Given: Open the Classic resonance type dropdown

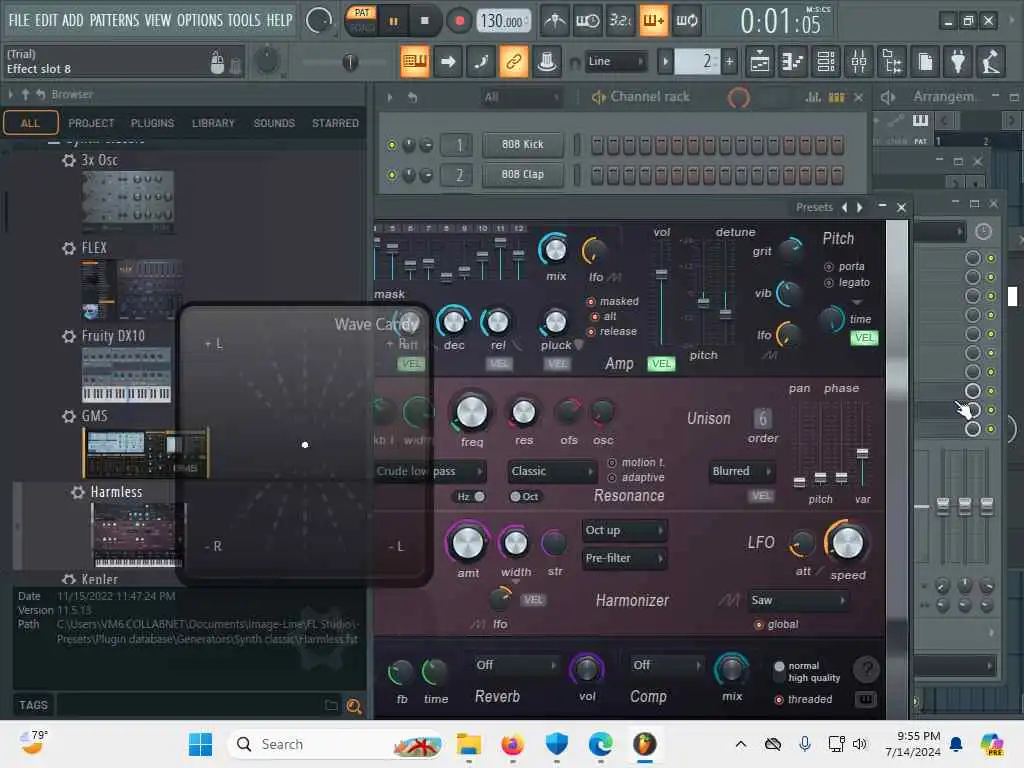Looking at the screenshot, I should tap(551, 472).
